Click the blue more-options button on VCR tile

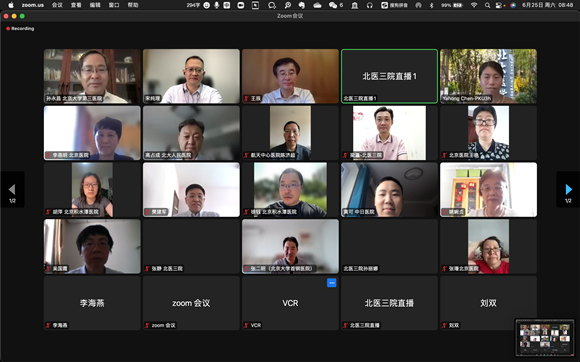(331, 283)
